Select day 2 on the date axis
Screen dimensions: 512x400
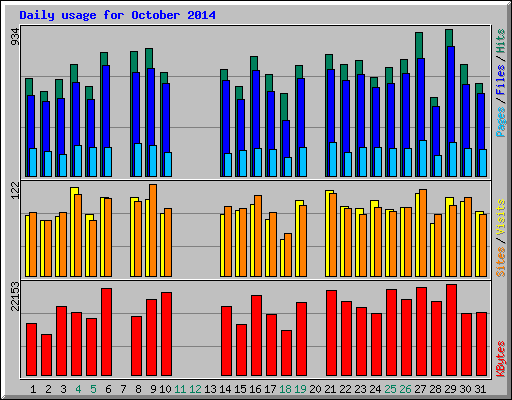[48, 389]
